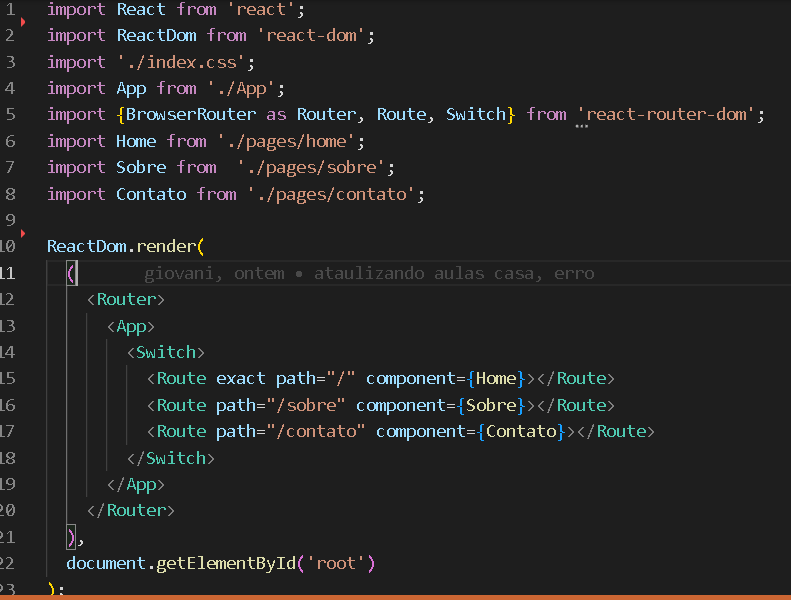Click the 'exact' attribute on the Home route
Screen dimensions: 791x600
[x=241, y=378]
